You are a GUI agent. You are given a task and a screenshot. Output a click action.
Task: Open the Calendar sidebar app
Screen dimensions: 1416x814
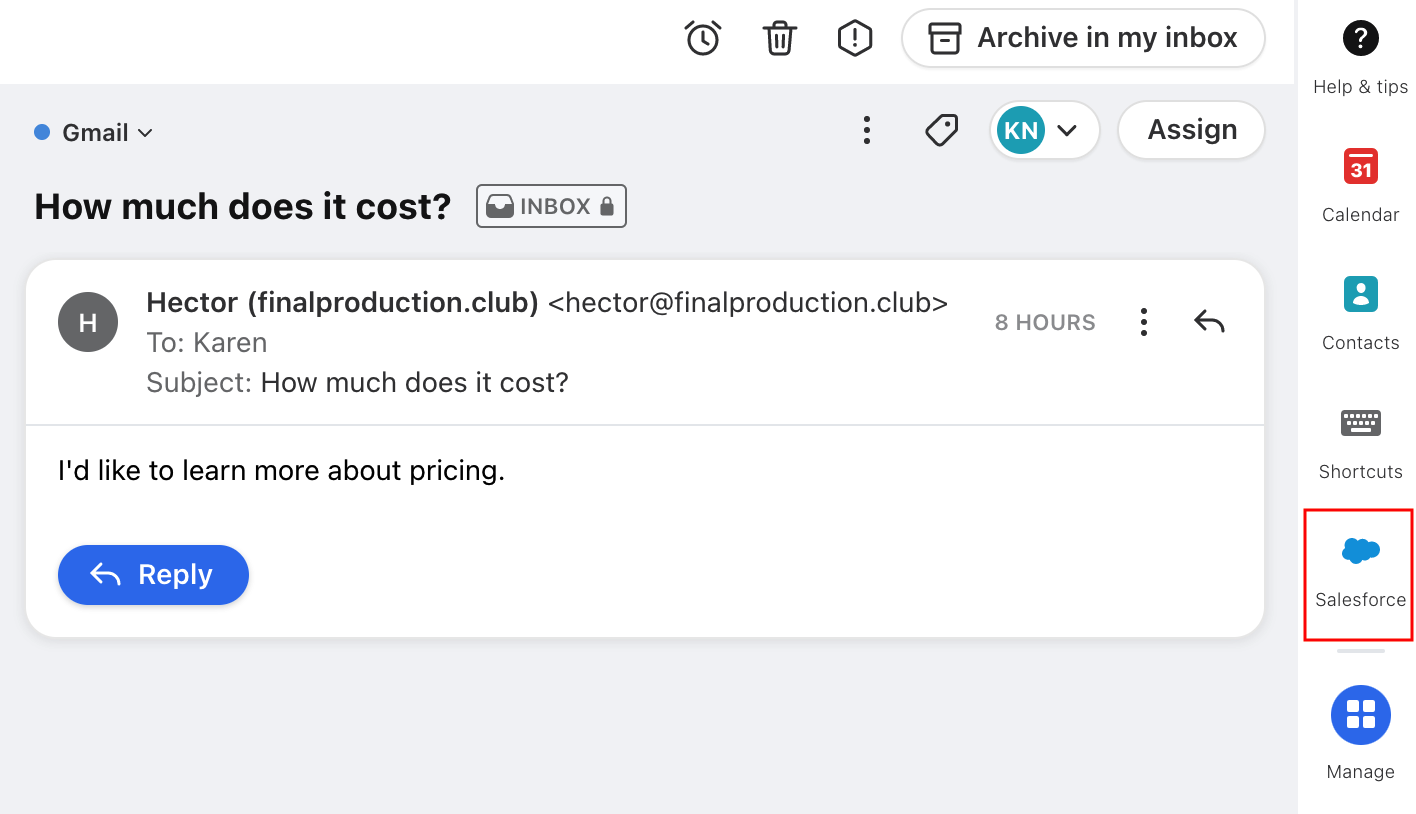click(x=1360, y=186)
